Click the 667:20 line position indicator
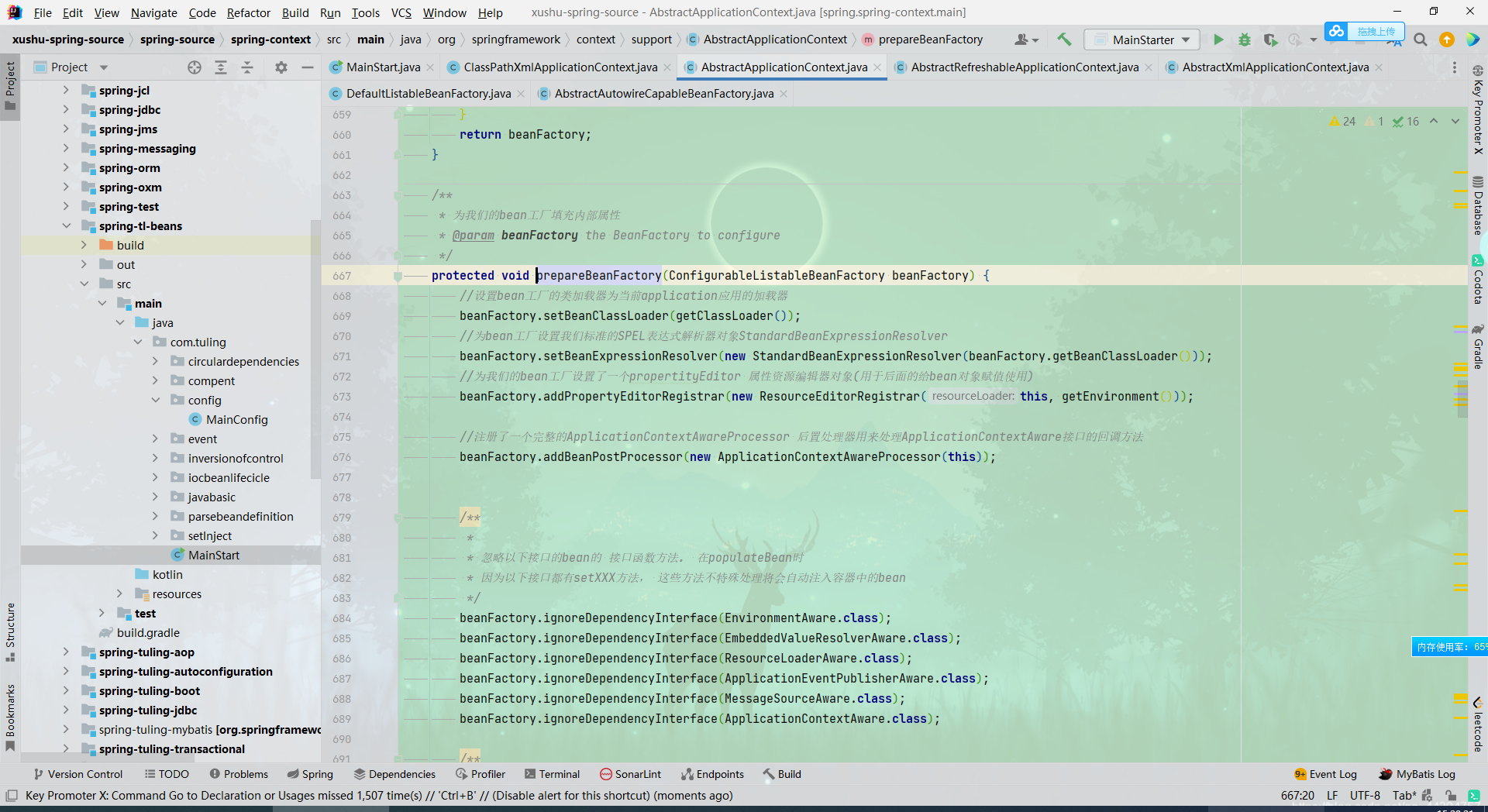Viewport: 1488px width, 812px height. [1297, 796]
